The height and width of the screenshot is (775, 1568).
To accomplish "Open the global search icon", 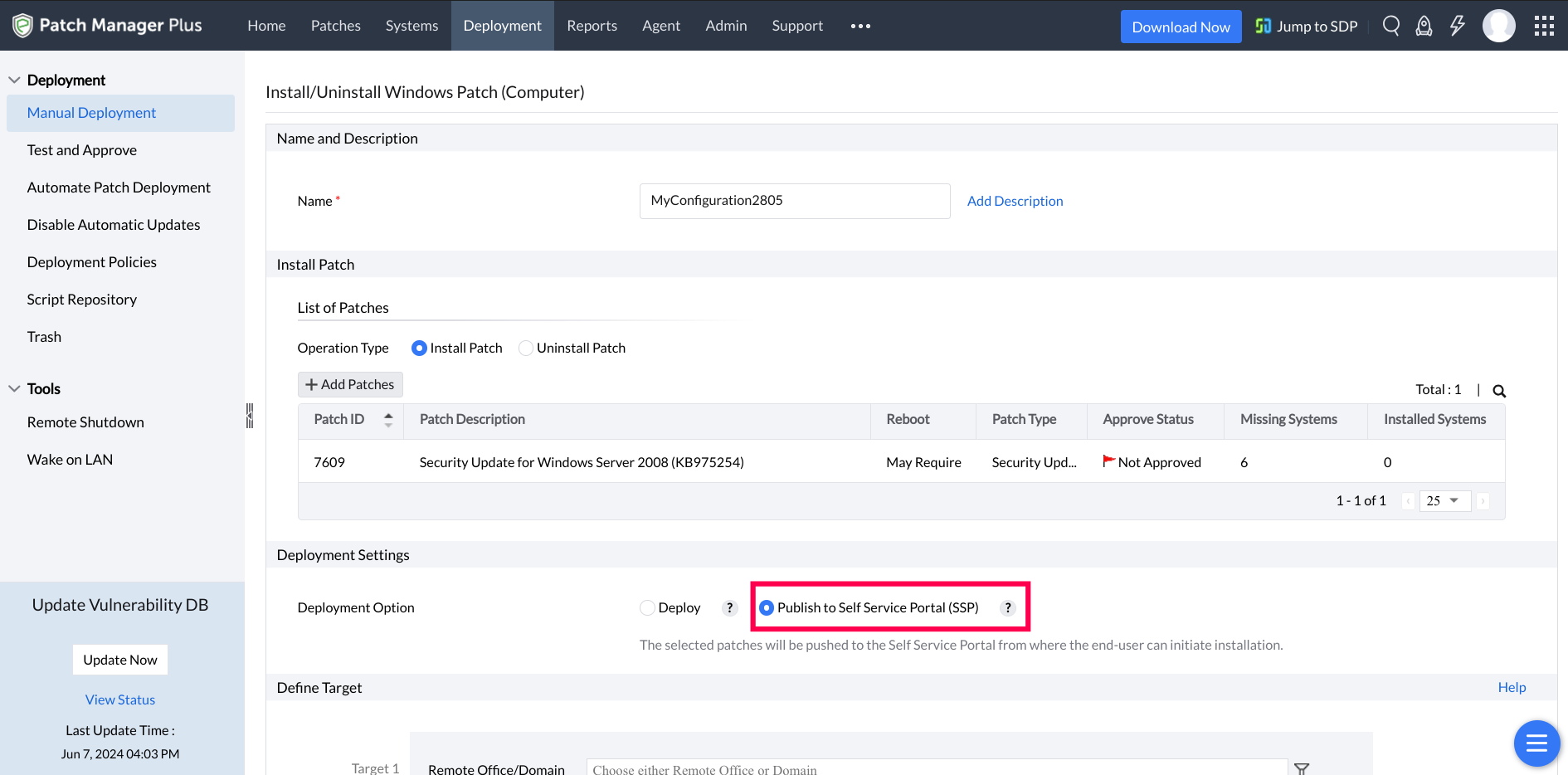I will click(1391, 26).
